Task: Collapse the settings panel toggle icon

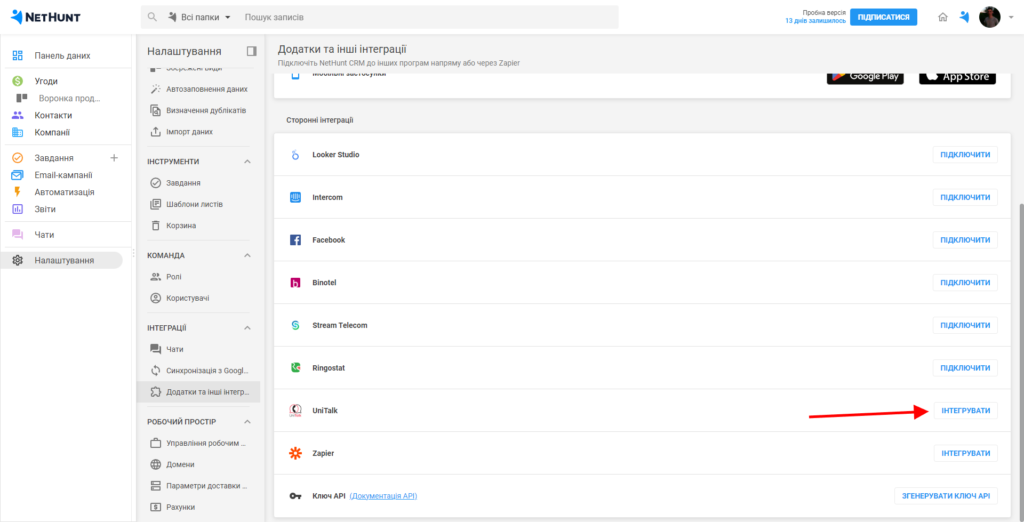Action: tap(251, 50)
